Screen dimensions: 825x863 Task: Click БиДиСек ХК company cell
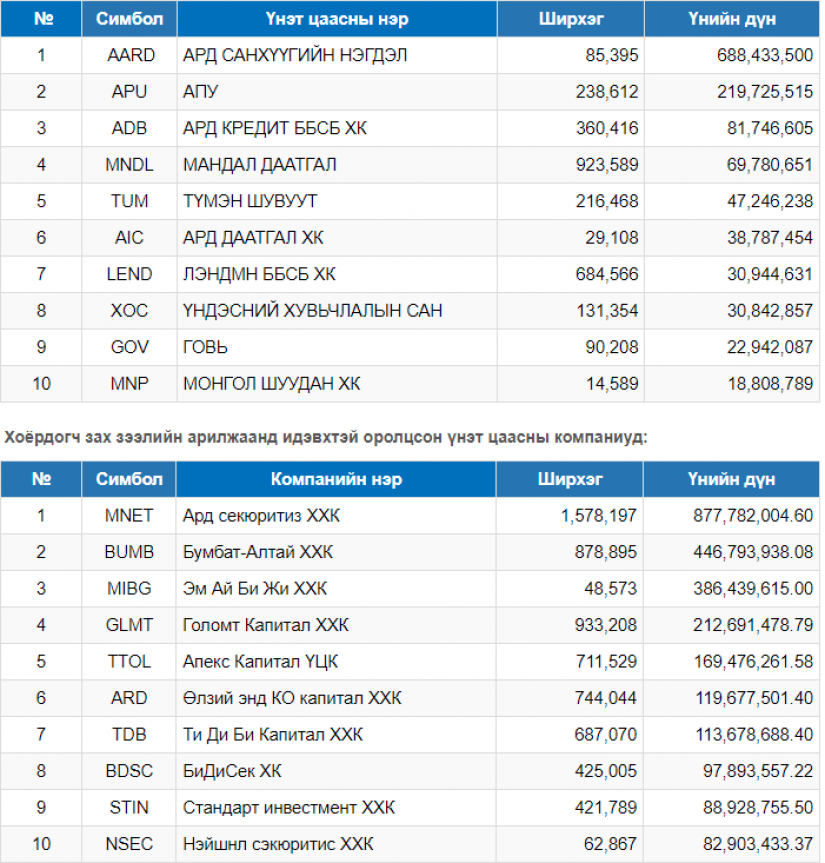click(x=336, y=771)
